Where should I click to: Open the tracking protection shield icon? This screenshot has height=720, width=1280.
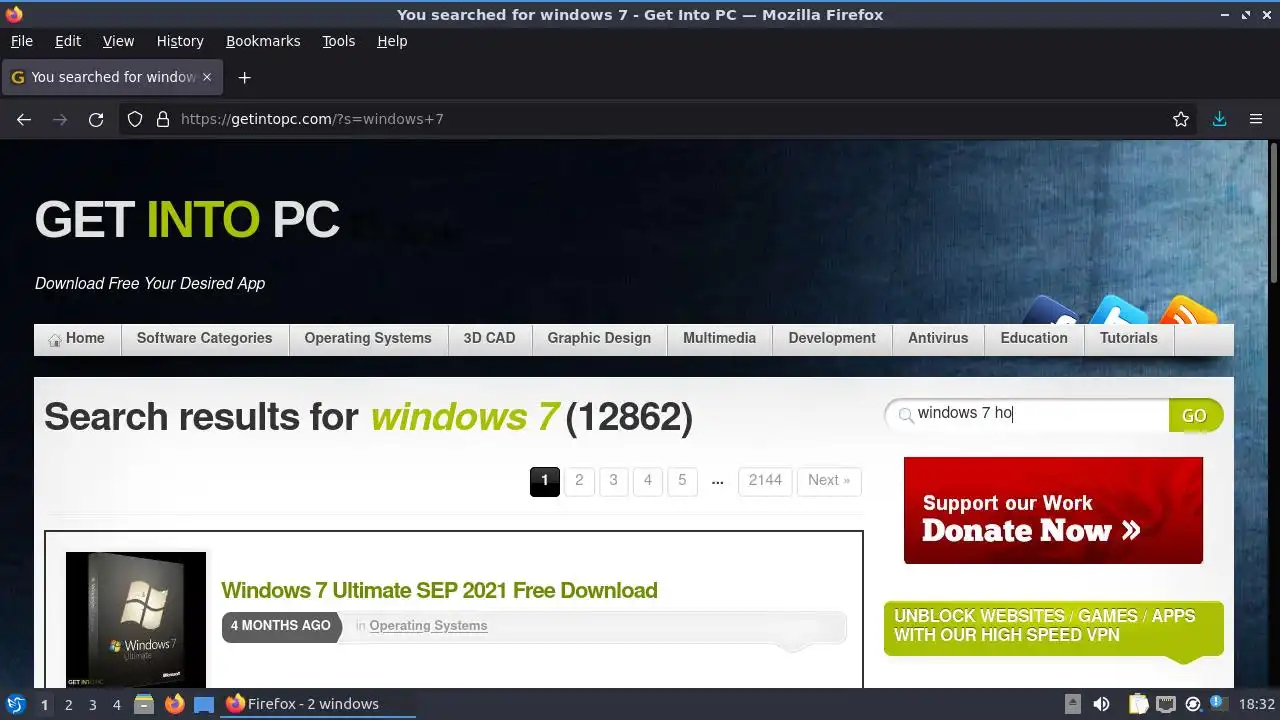coord(135,119)
